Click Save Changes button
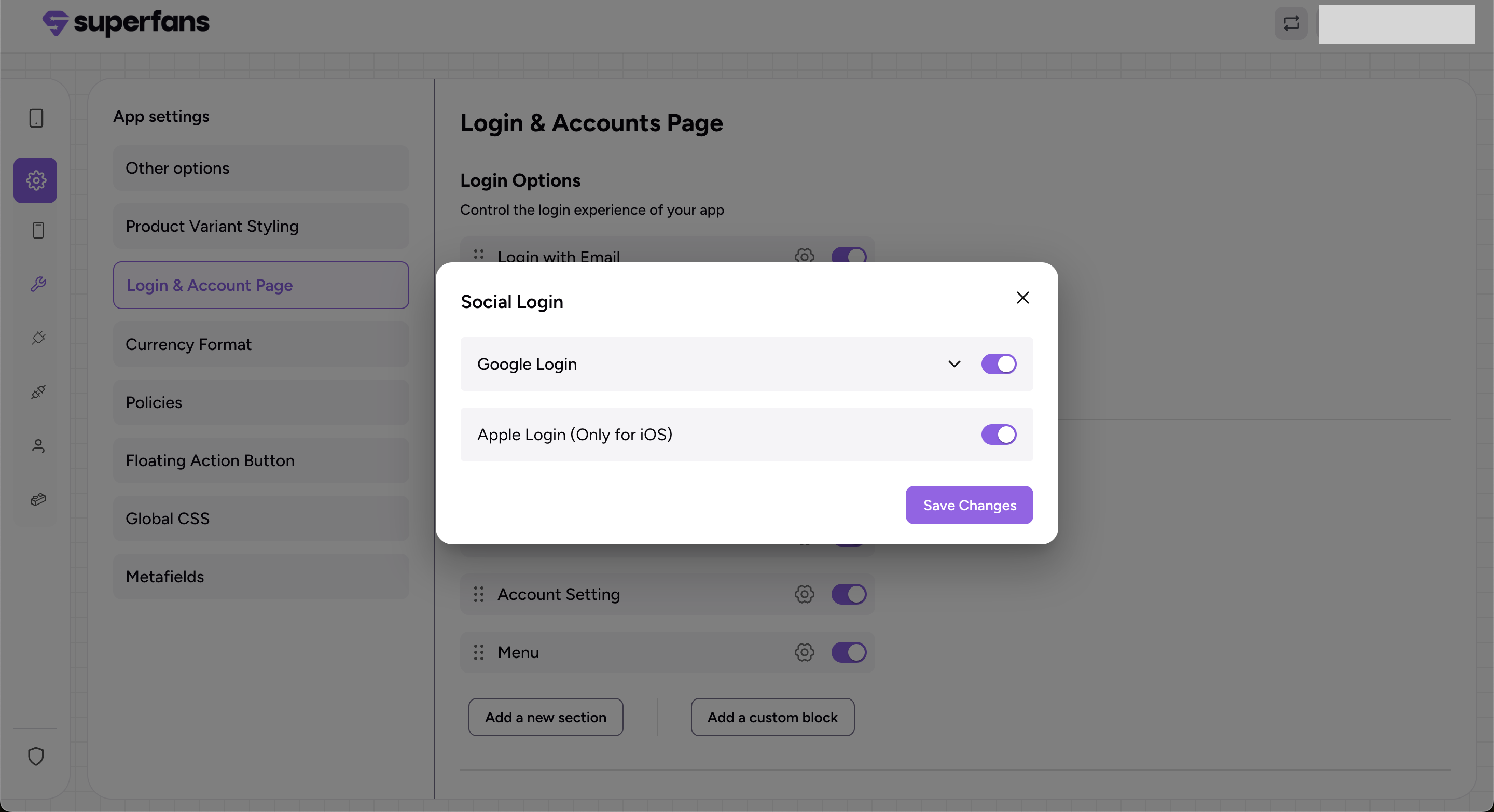The image size is (1494, 812). [969, 505]
